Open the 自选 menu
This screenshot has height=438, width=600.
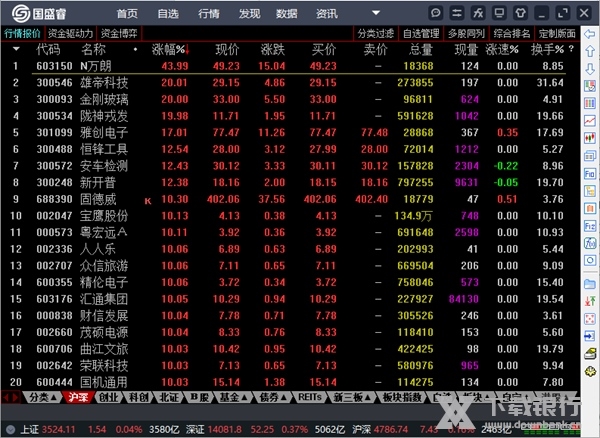[168, 14]
